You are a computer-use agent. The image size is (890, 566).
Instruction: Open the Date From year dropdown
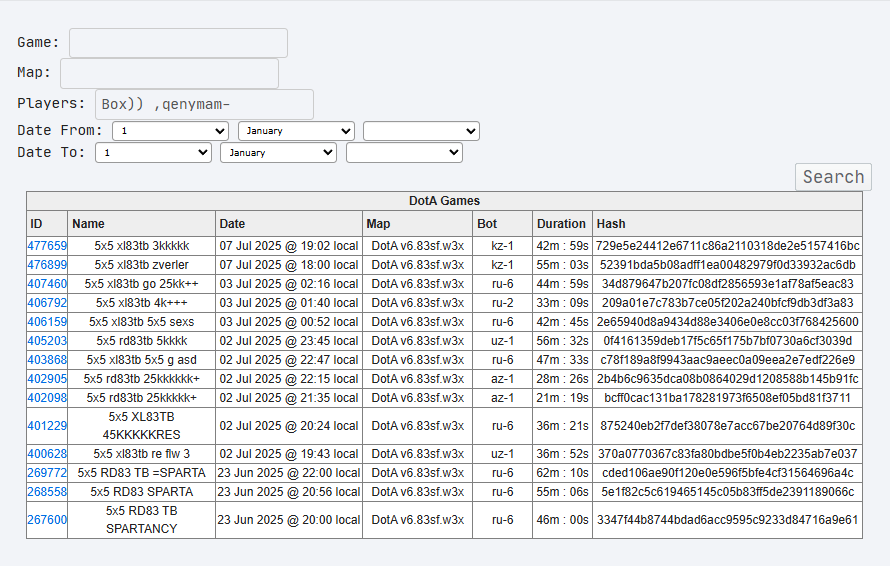pos(421,131)
